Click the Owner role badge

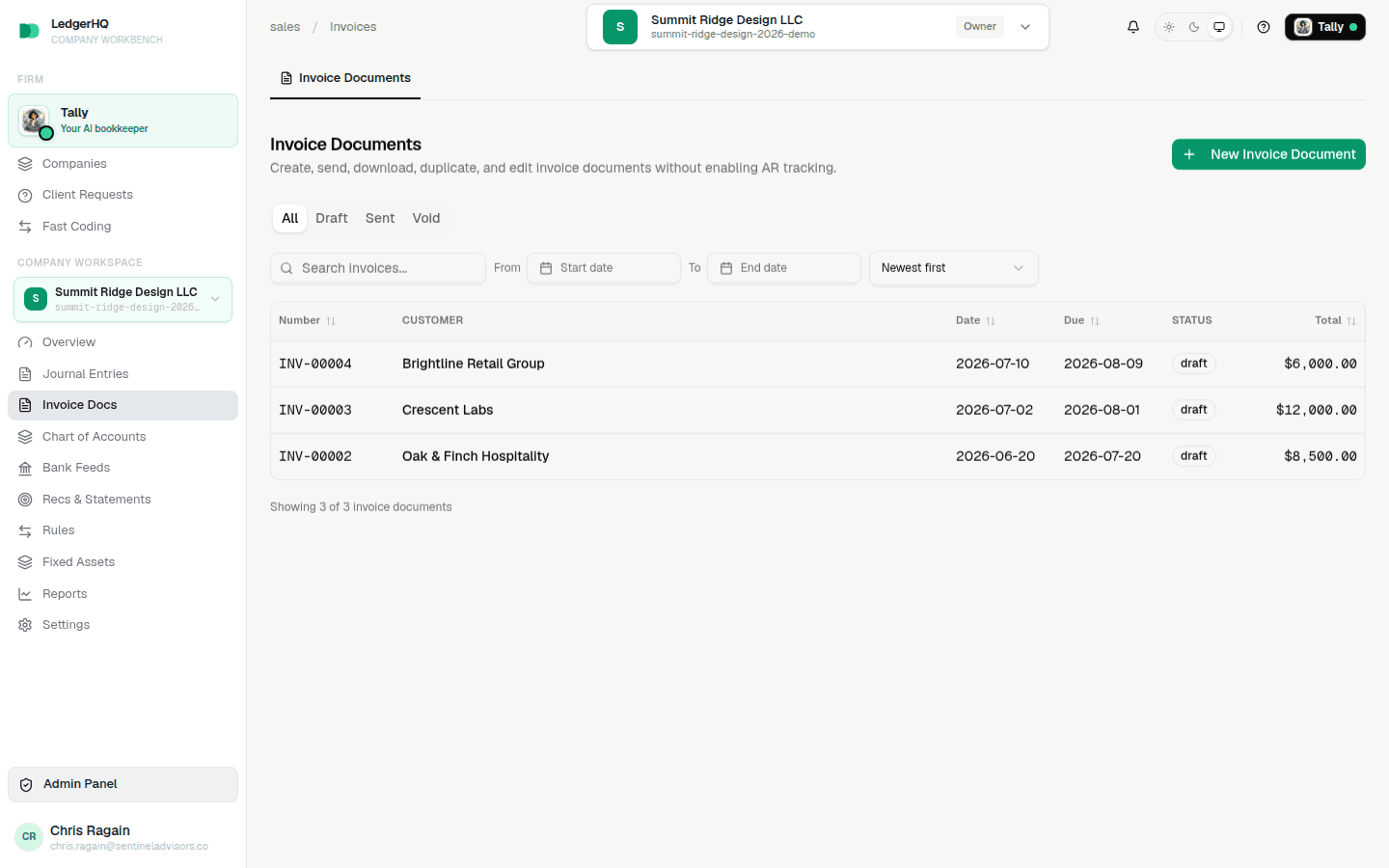coord(979,27)
